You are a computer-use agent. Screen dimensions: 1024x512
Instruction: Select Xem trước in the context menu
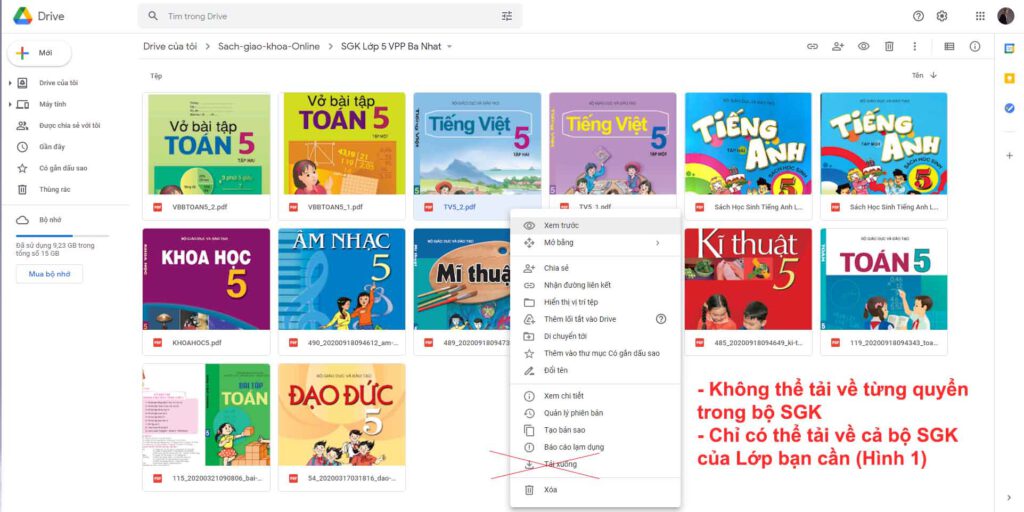pos(595,225)
